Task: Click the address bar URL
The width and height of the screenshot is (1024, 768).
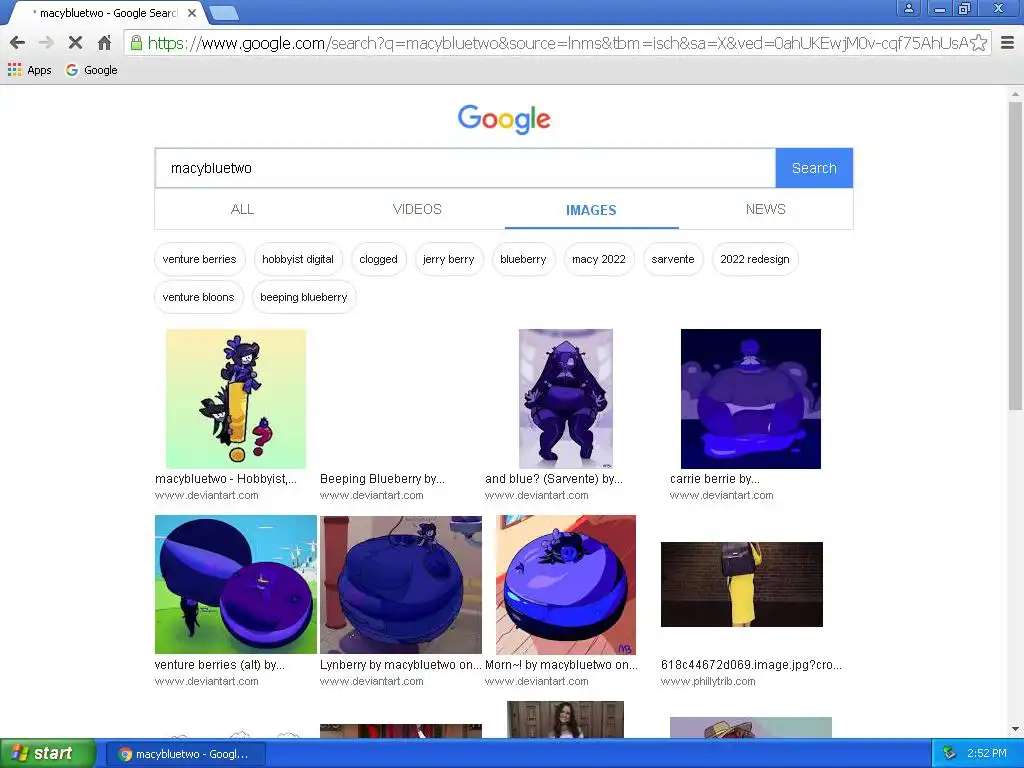Action: 557,43
